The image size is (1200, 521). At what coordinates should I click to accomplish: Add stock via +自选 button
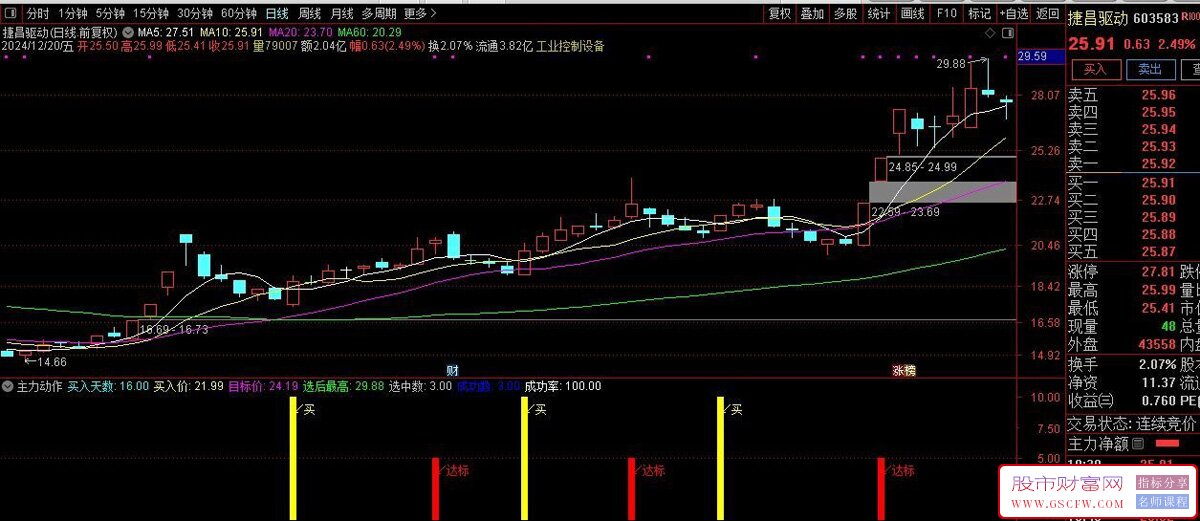click(x=1013, y=14)
